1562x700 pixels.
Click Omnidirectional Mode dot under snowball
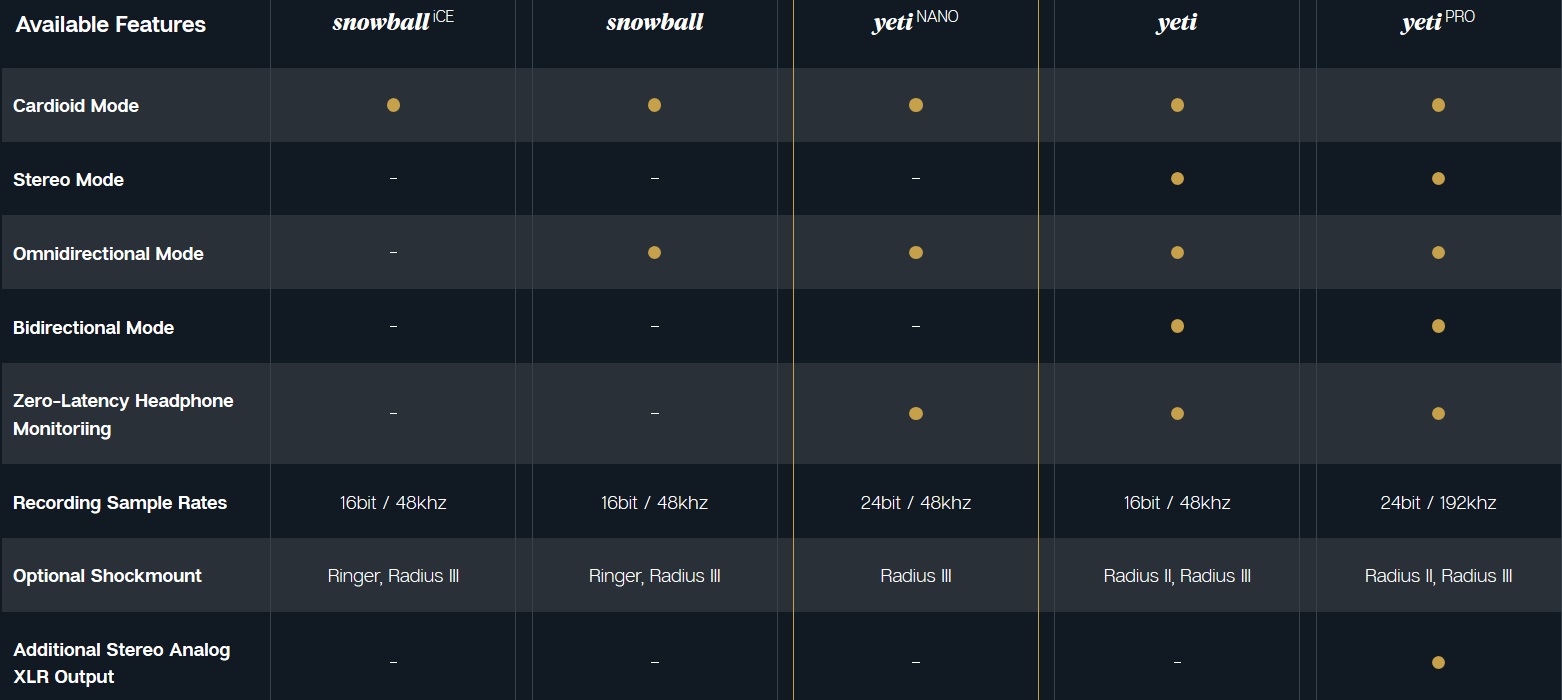(654, 253)
